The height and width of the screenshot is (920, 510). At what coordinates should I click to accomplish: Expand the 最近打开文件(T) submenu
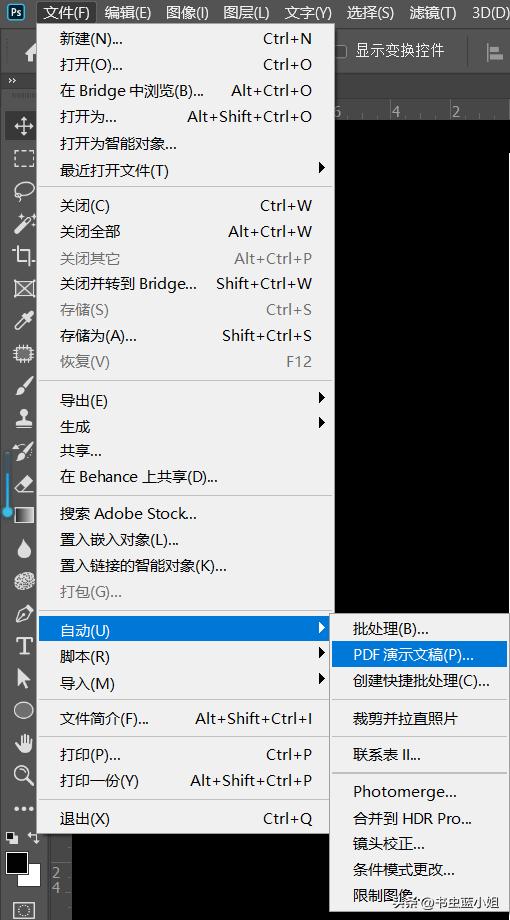[185, 170]
